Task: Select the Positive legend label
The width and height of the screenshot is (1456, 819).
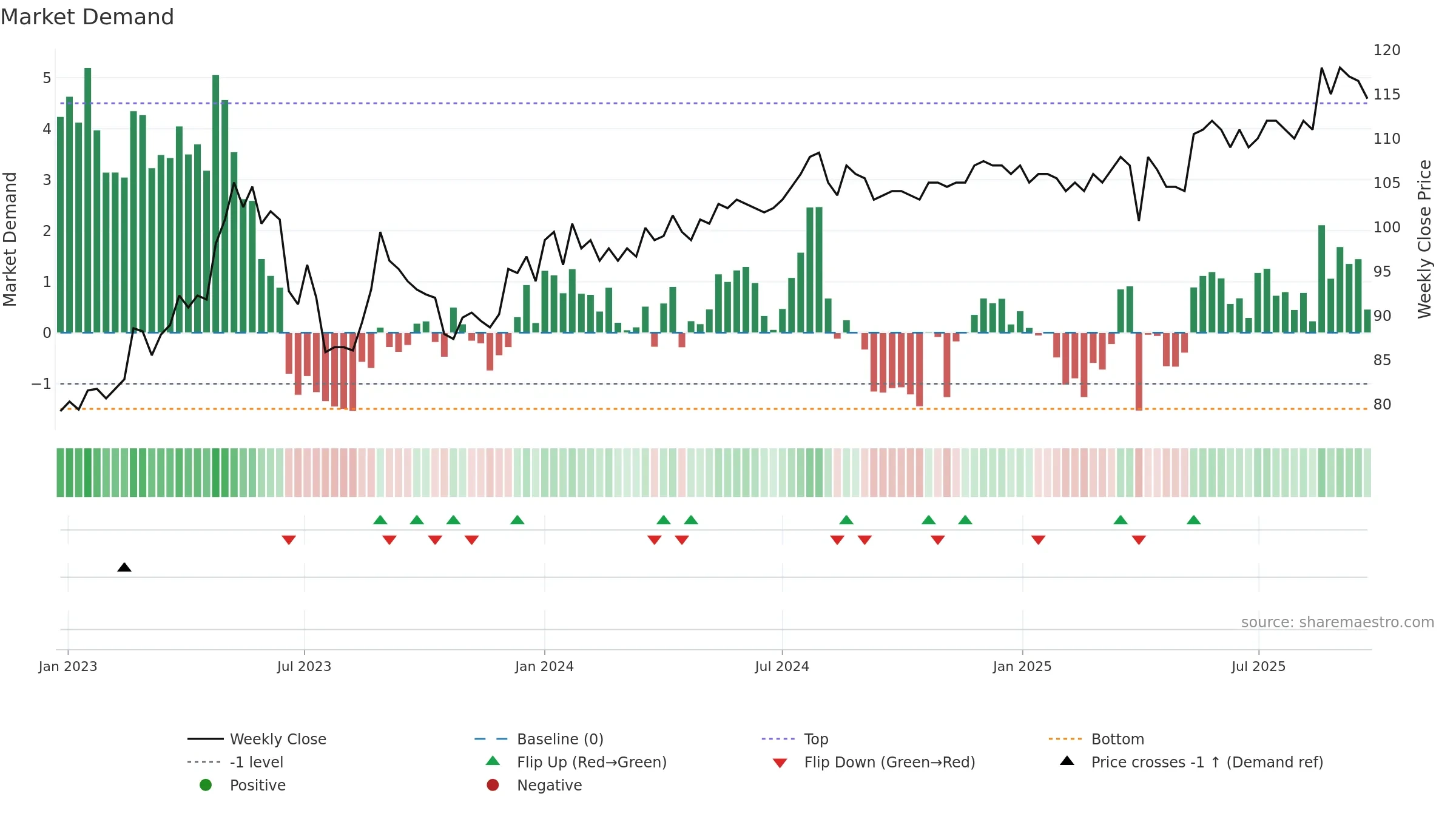Action: pyautogui.click(x=258, y=785)
